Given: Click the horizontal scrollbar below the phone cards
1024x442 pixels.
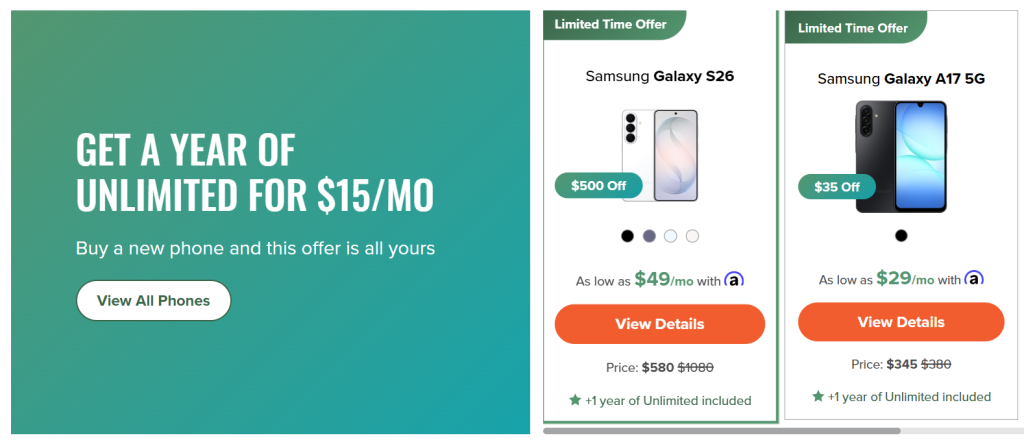Looking at the screenshot, I should click(721, 431).
